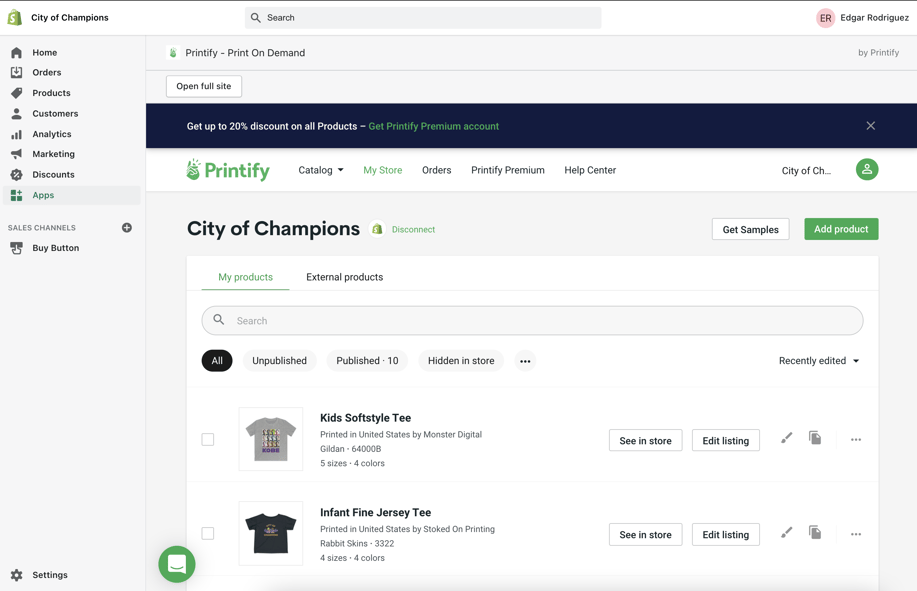The height and width of the screenshot is (591, 917).
Task: Add a sales channel with plus icon
Action: [127, 228]
